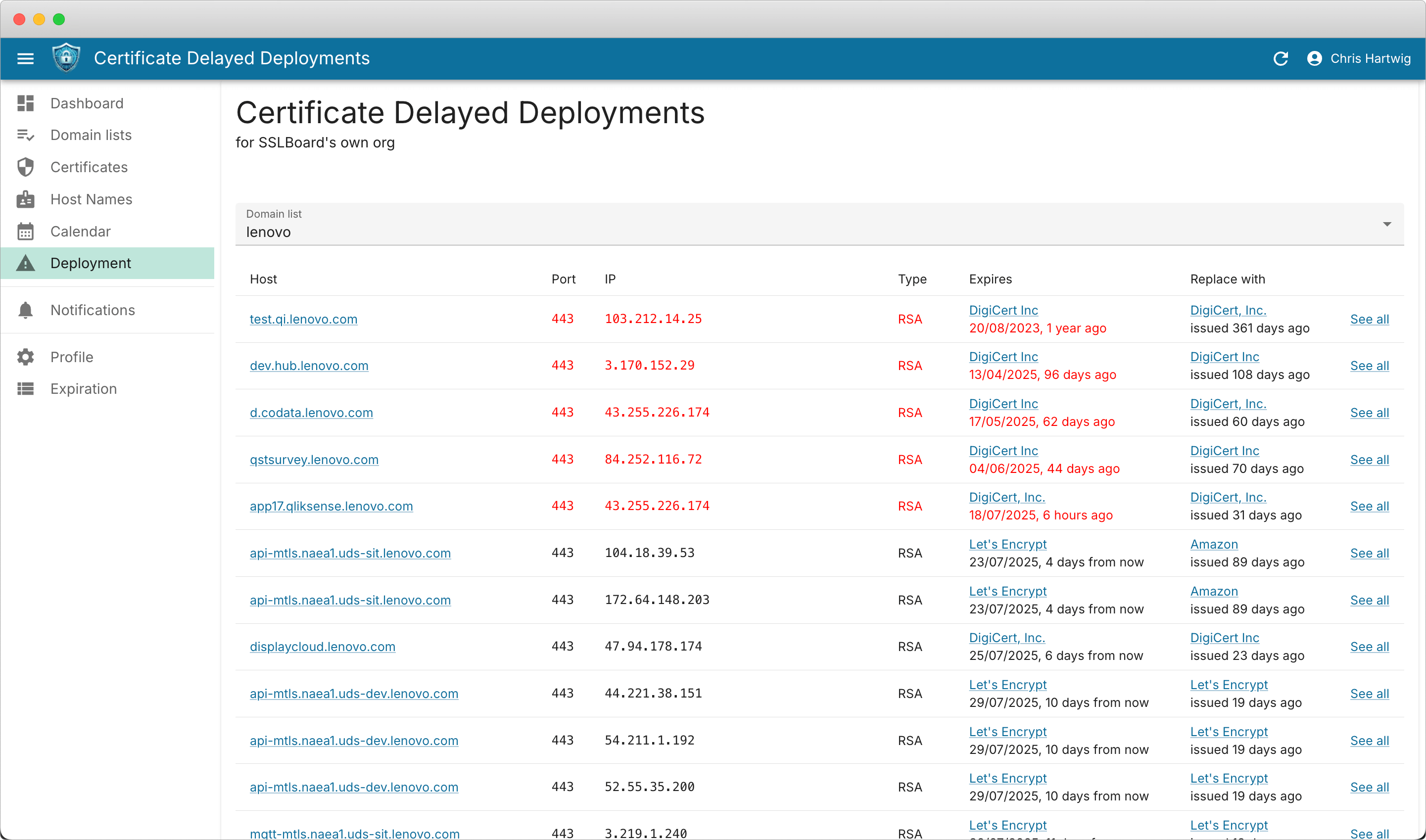Screen dimensions: 1426x840
Task: Expand the Domain list dropdown arrow
Action: pos(1387,224)
